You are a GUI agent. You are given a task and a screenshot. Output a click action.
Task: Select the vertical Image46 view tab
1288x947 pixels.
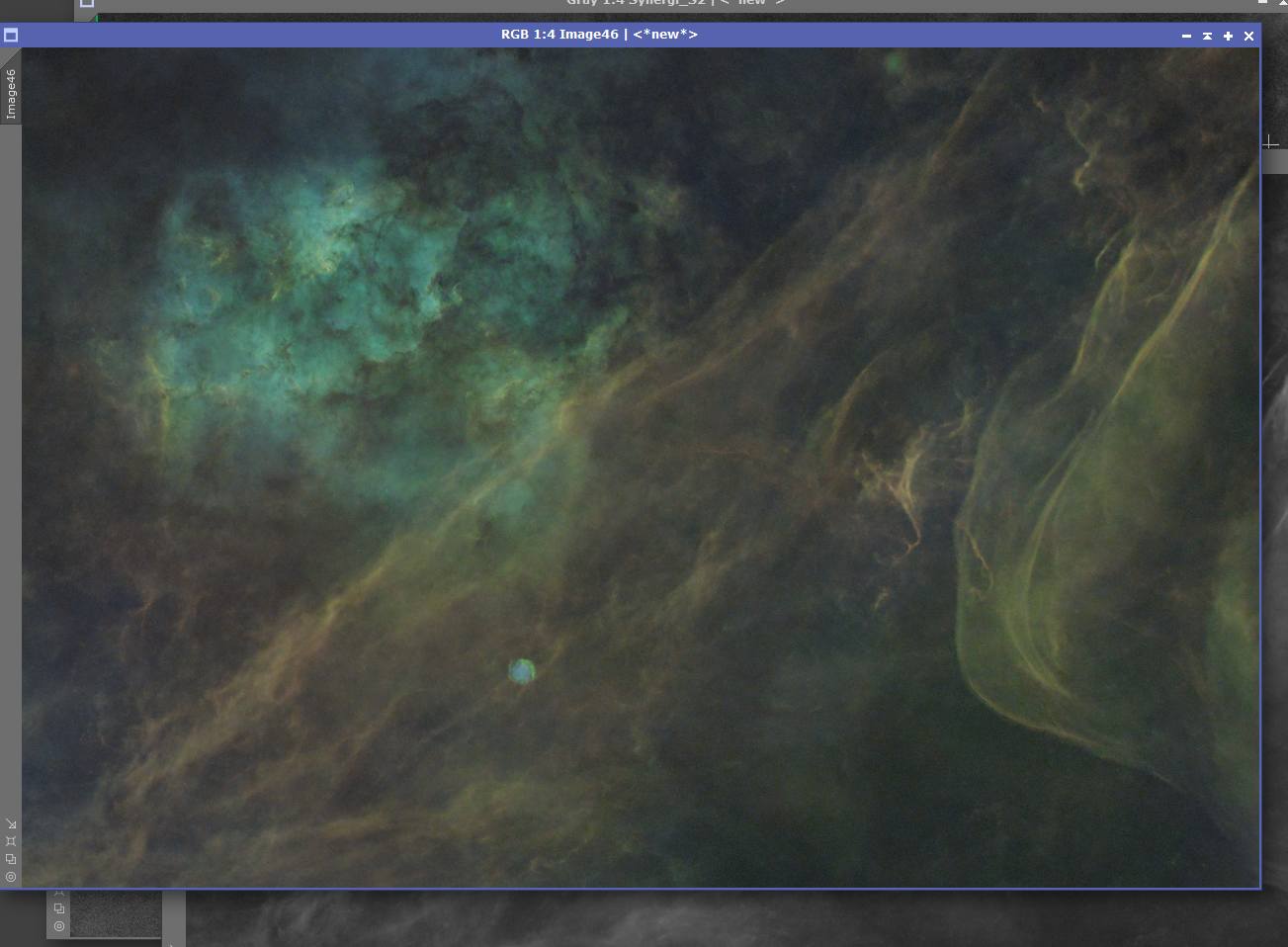pyautogui.click(x=11, y=93)
